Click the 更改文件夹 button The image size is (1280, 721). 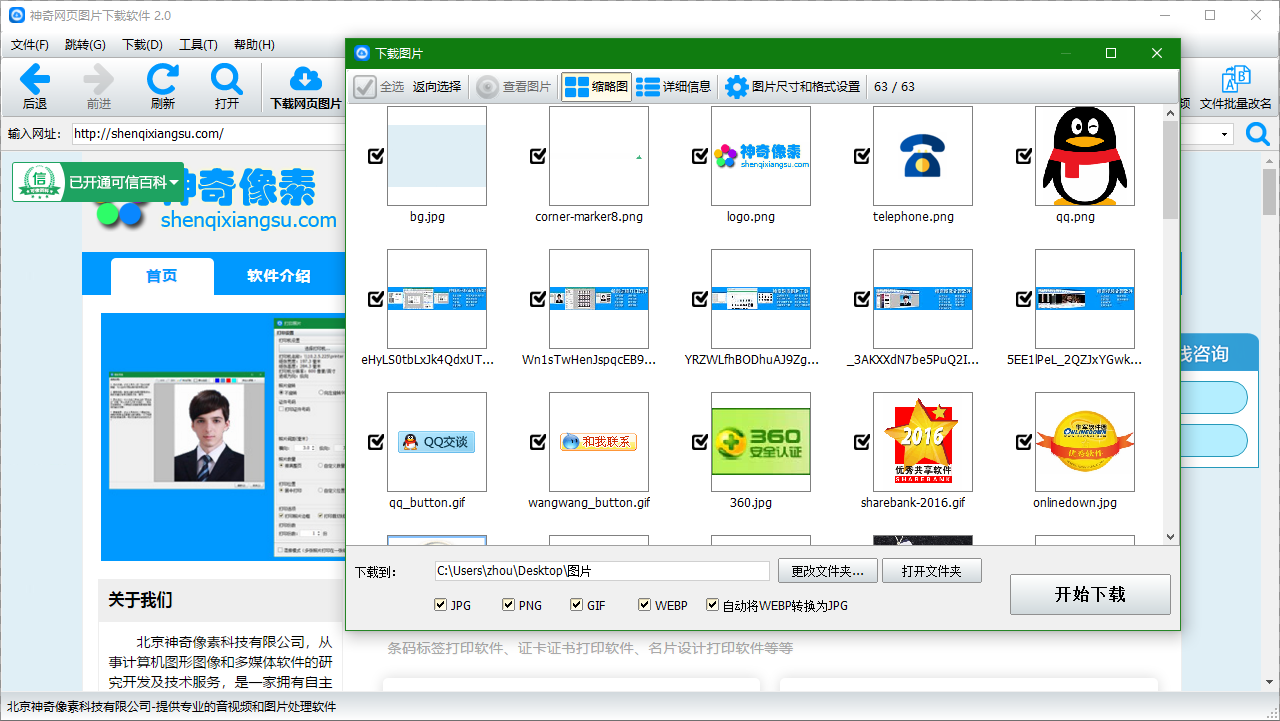[x=827, y=570]
